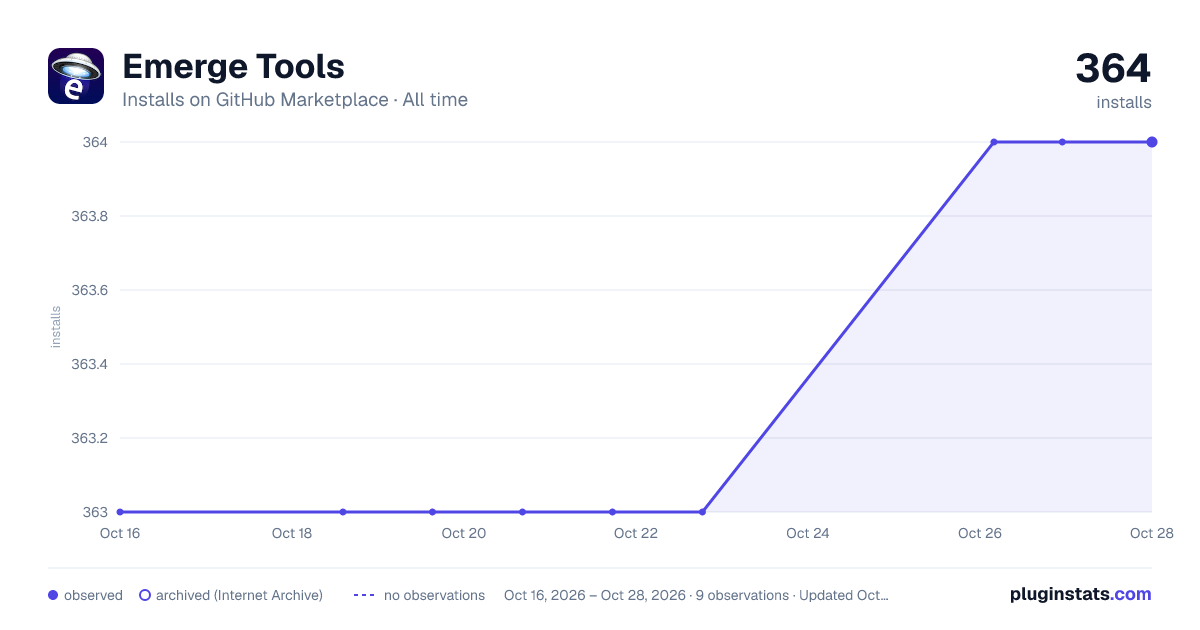The height and width of the screenshot is (630, 1200).
Task: Click the x-axis label Oct 18
Action: [x=292, y=533]
